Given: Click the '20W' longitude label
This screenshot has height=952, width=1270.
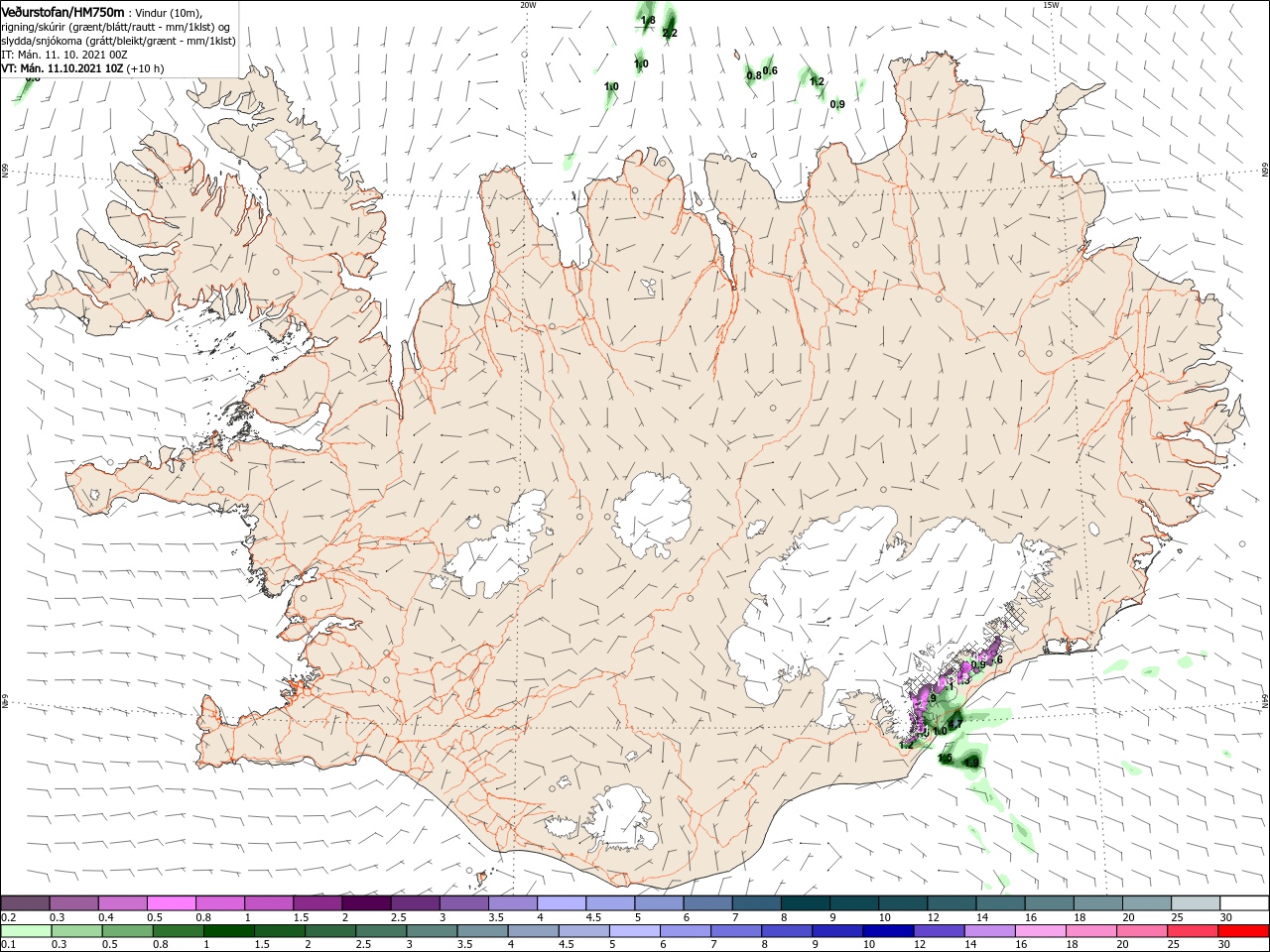Looking at the screenshot, I should click(x=528, y=5).
